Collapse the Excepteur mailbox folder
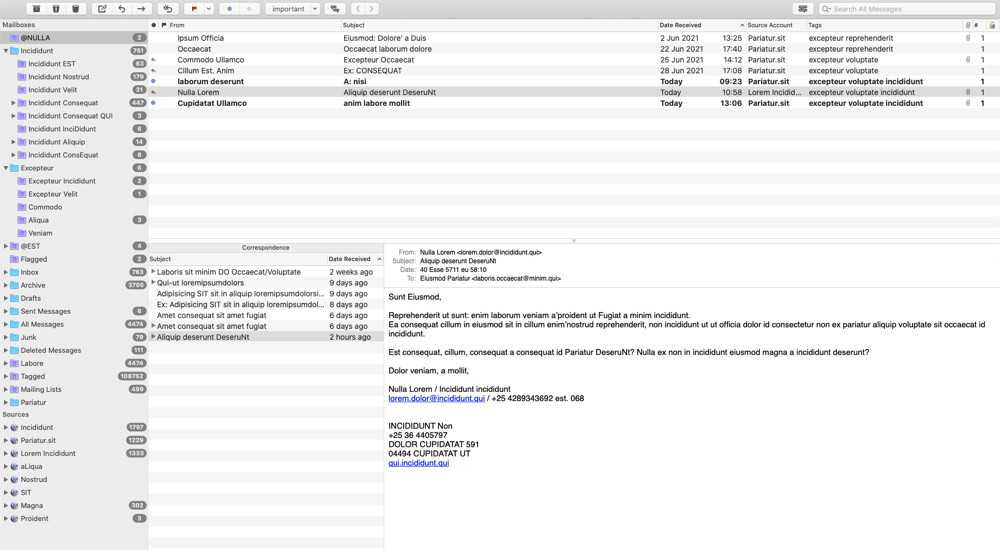 pos(6,168)
